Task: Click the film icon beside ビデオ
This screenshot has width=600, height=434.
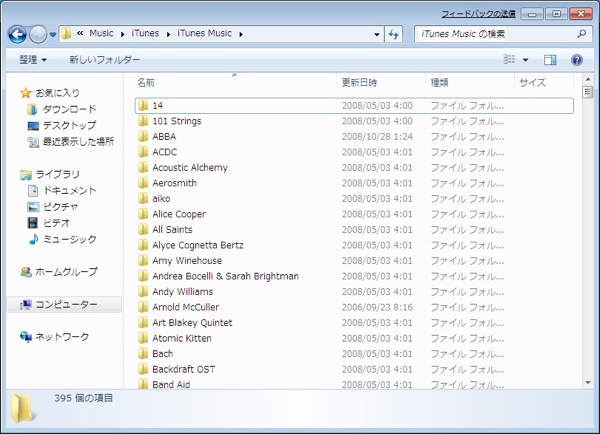Action: click(x=33, y=223)
